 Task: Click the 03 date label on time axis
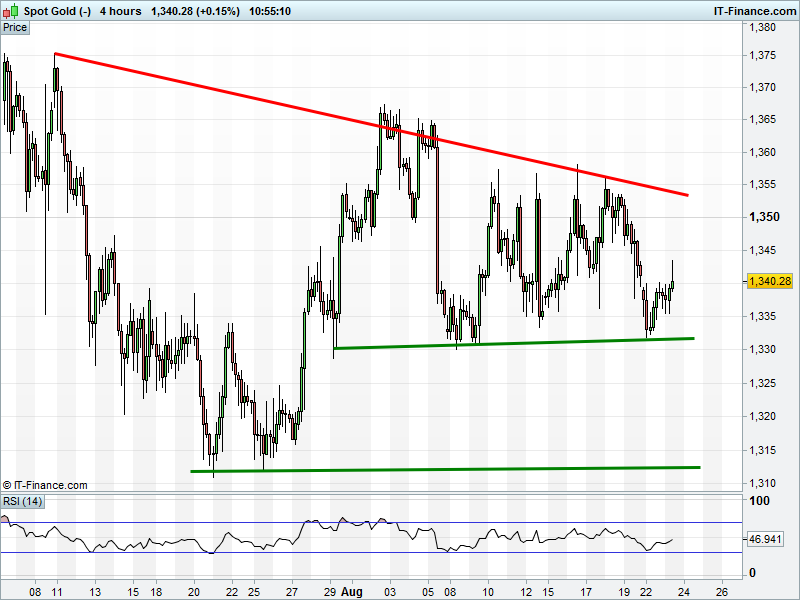[390, 592]
